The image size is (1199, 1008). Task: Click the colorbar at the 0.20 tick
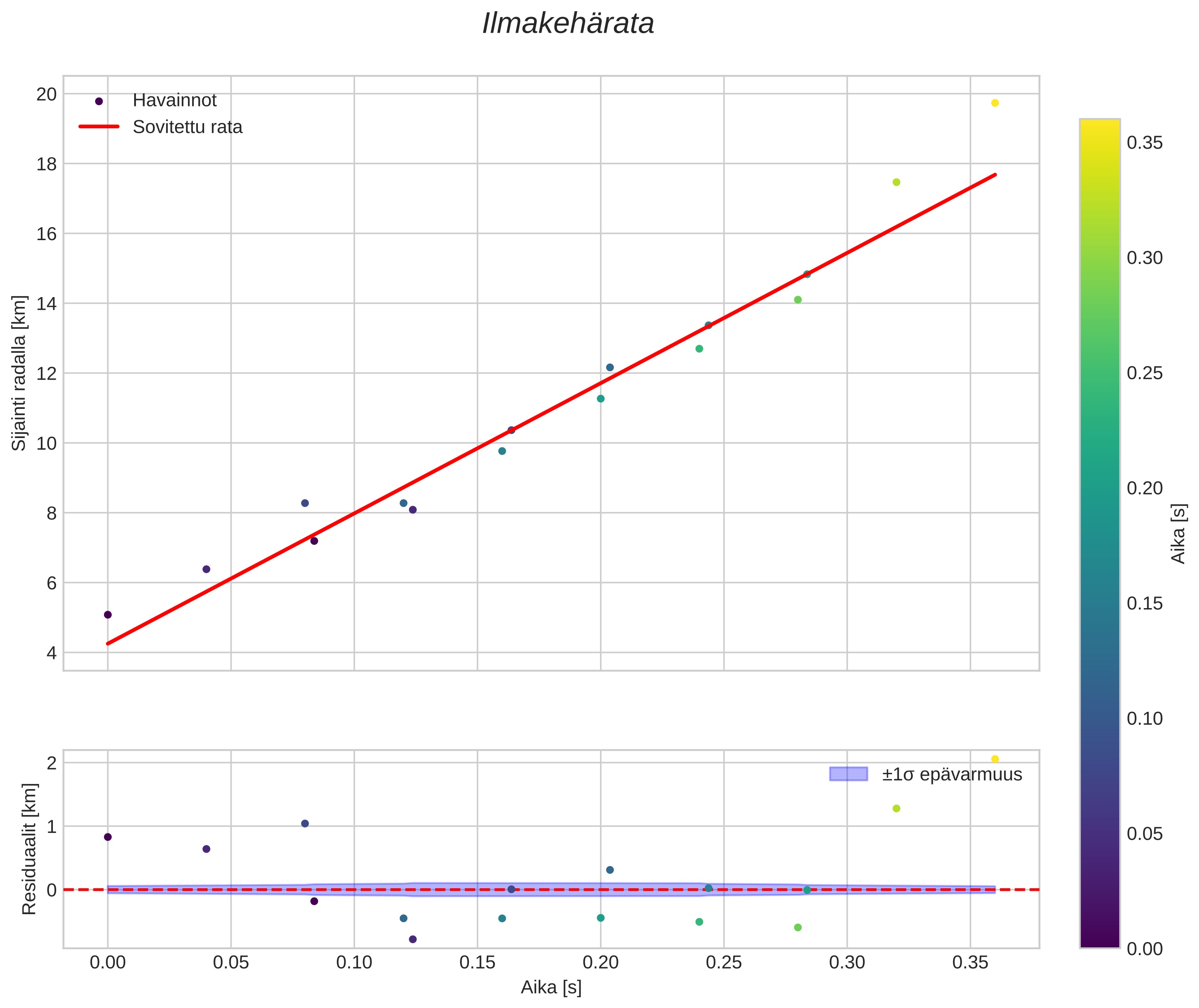pos(1100,489)
